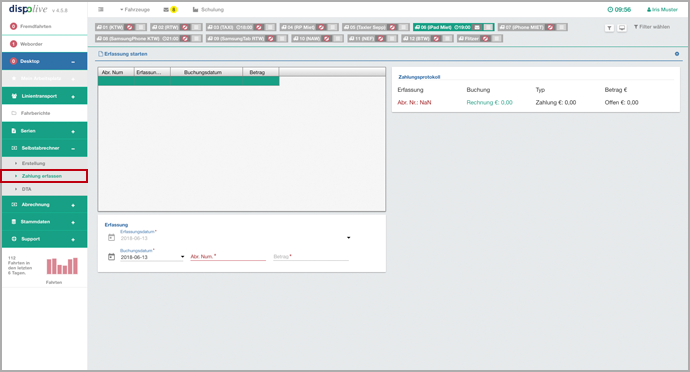Toggle the switch on the Flitzer chip
The height and width of the screenshot is (372, 690).
click(496, 39)
